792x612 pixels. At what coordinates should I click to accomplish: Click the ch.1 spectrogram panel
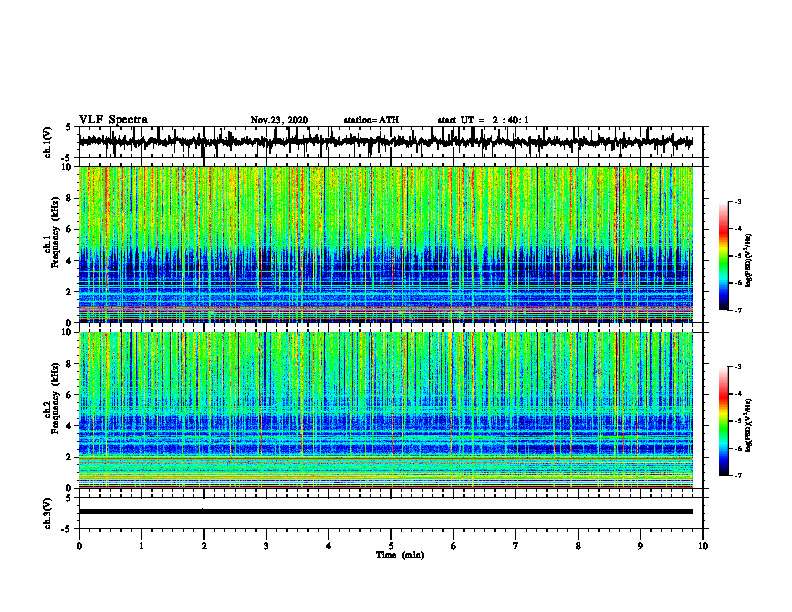pos(386,244)
